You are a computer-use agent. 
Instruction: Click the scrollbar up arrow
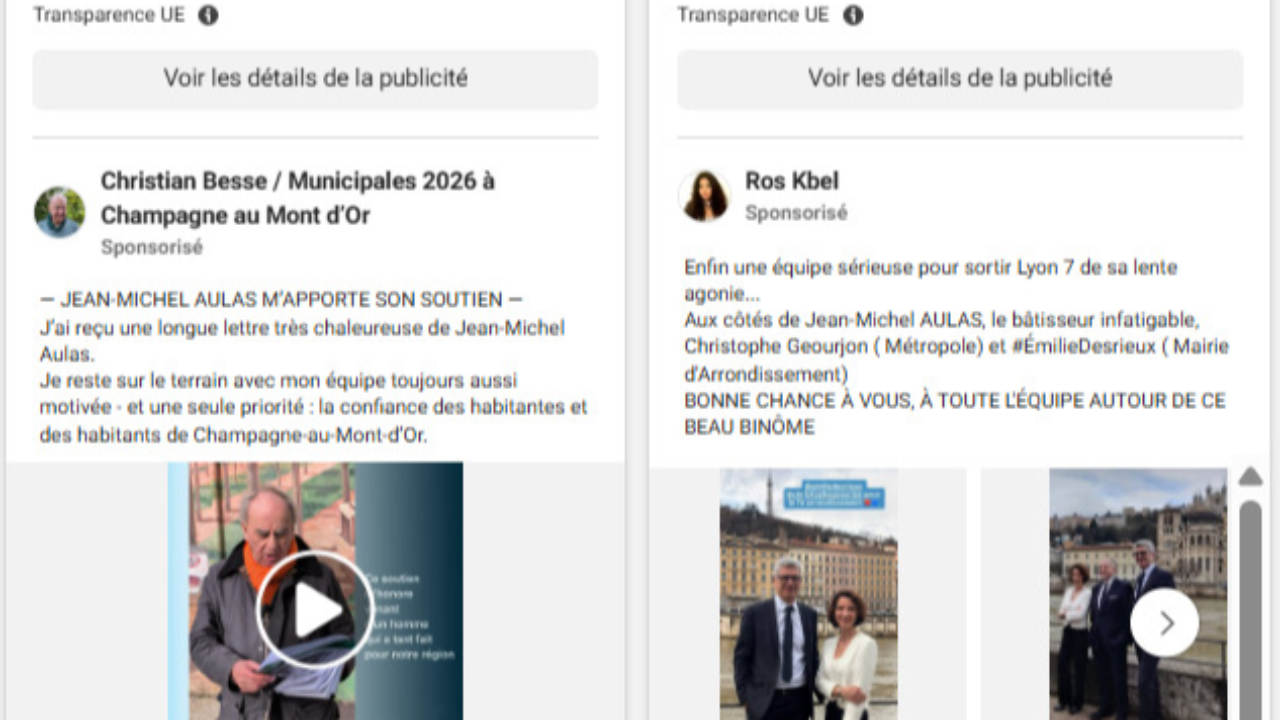point(1250,477)
